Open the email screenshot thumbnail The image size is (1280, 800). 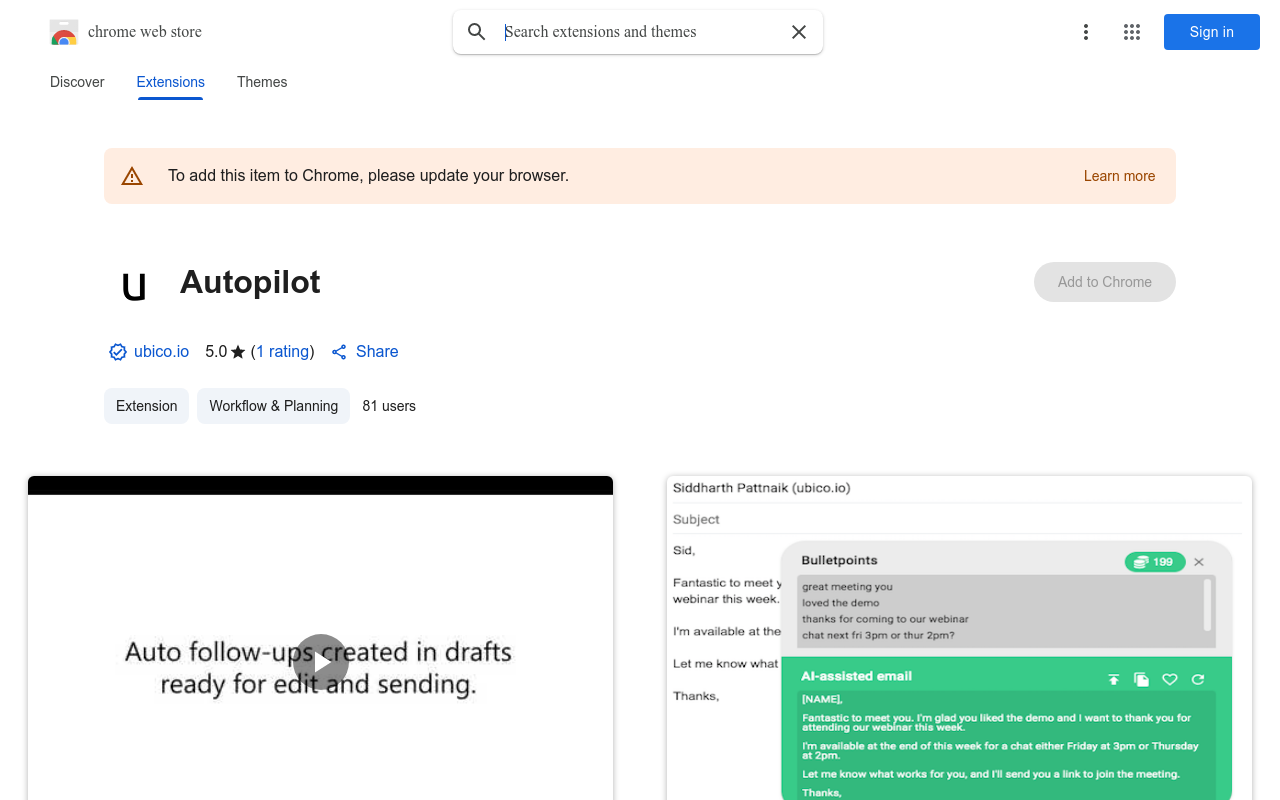pos(959,638)
